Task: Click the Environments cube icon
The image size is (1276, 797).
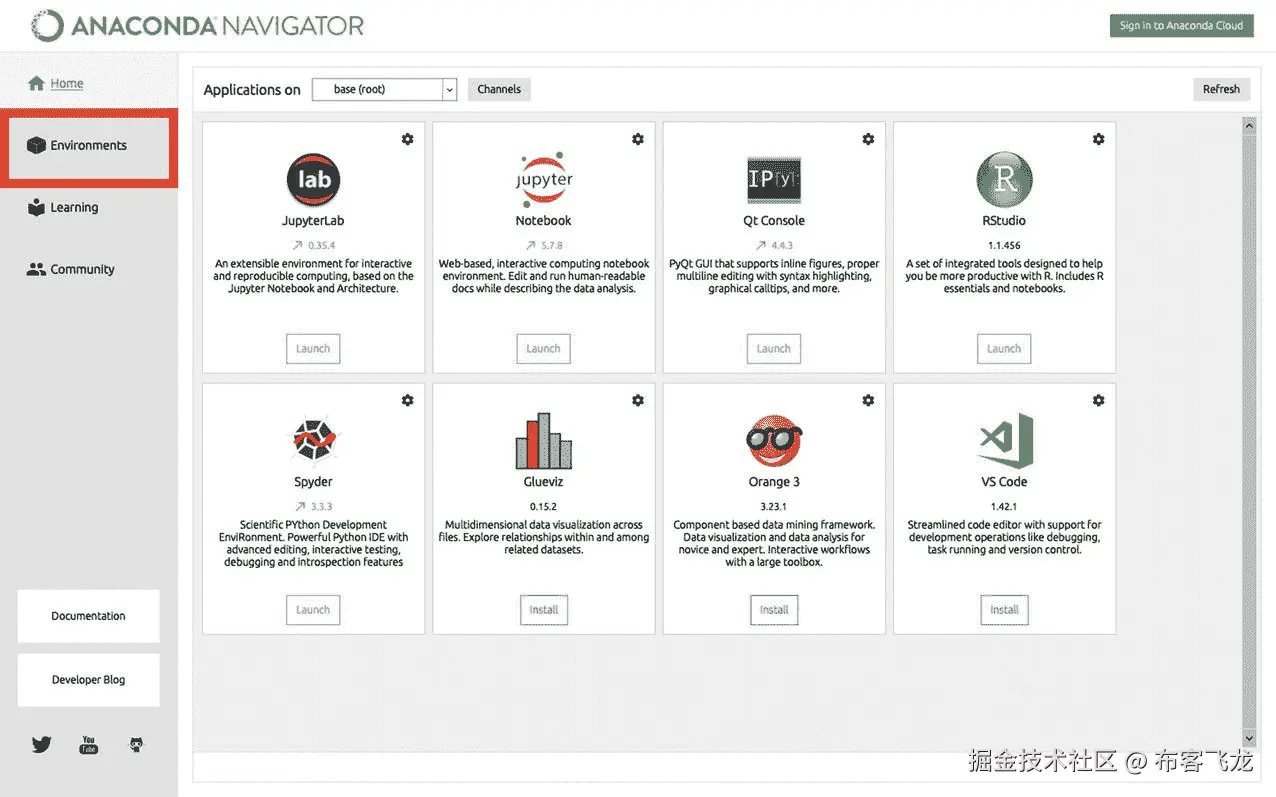Action: [37, 145]
